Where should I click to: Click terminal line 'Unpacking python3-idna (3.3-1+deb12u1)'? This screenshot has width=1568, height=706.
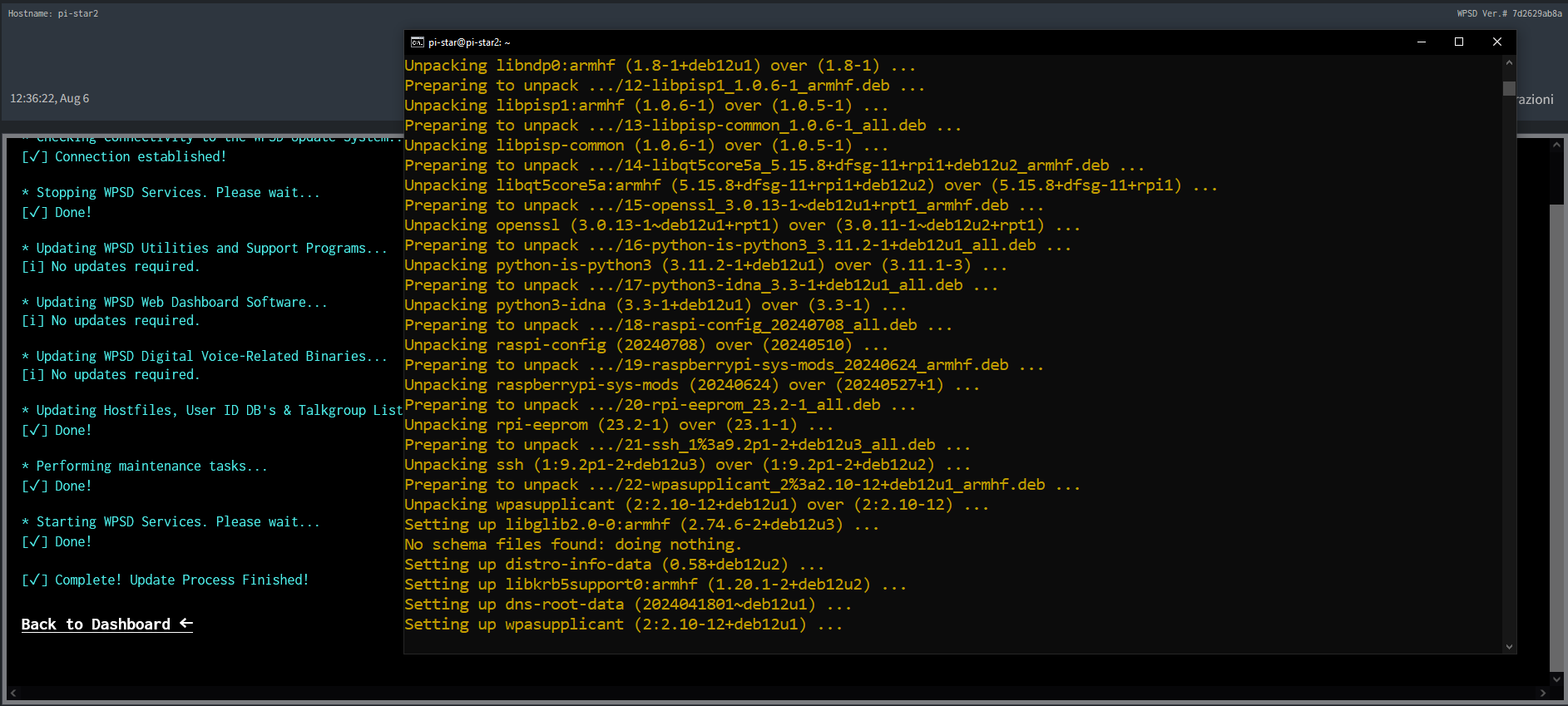(x=655, y=305)
